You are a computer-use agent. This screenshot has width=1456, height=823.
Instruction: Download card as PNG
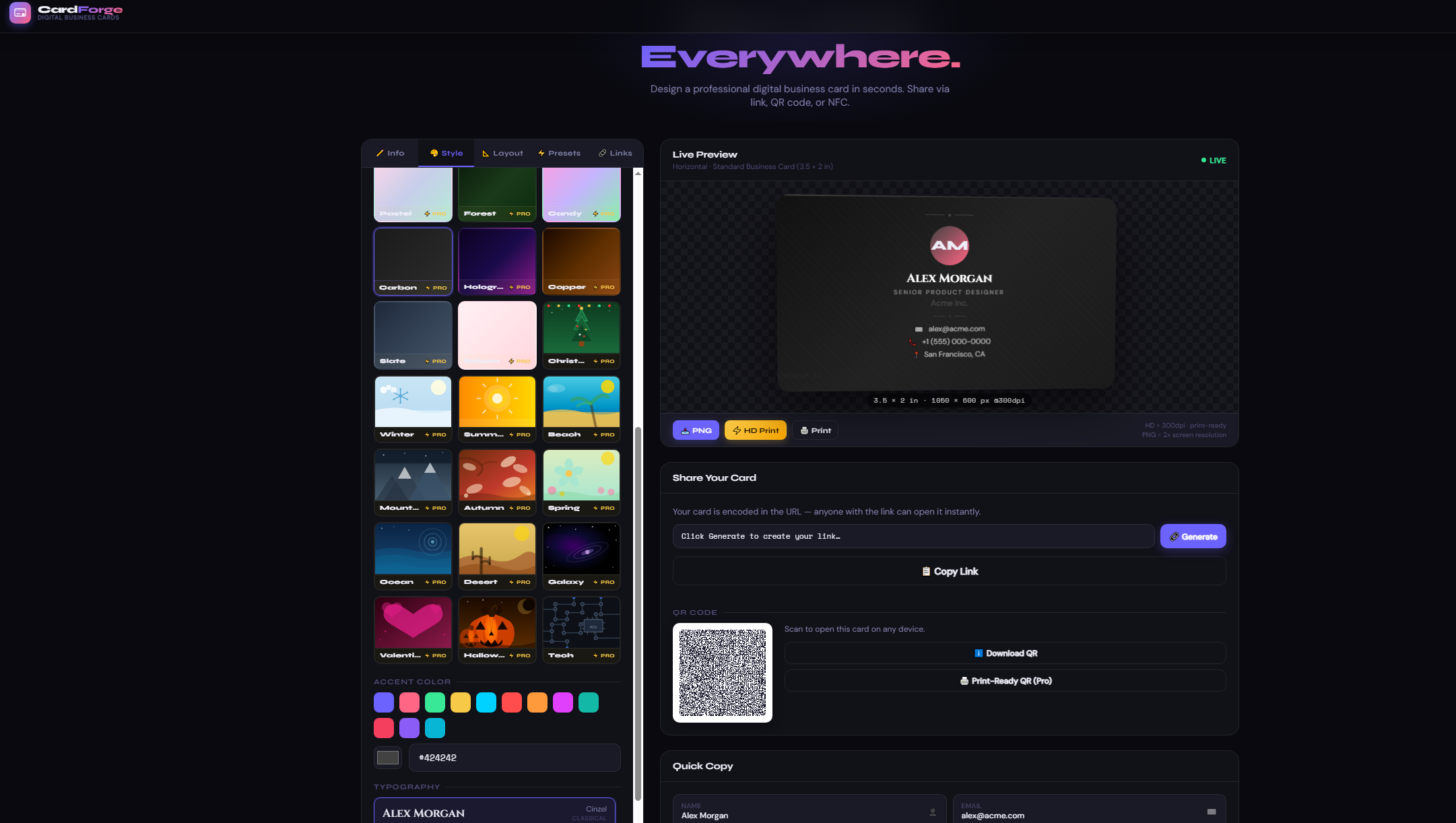pos(696,430)
